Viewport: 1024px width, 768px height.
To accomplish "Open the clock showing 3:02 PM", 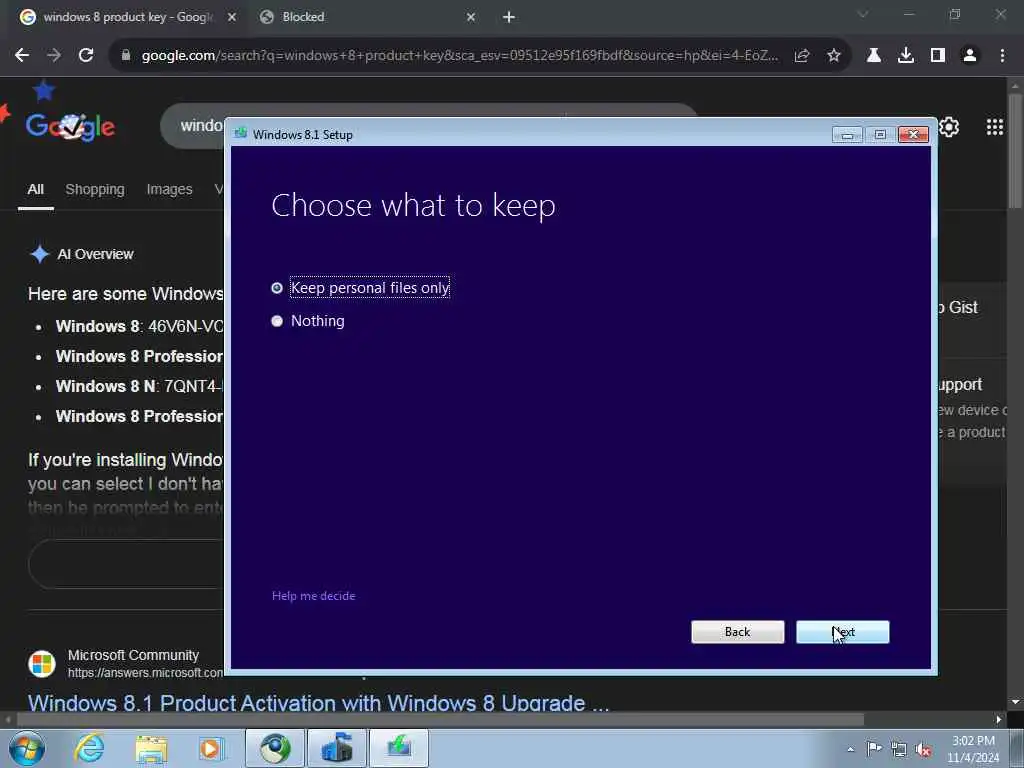I will tap(973, 750).
